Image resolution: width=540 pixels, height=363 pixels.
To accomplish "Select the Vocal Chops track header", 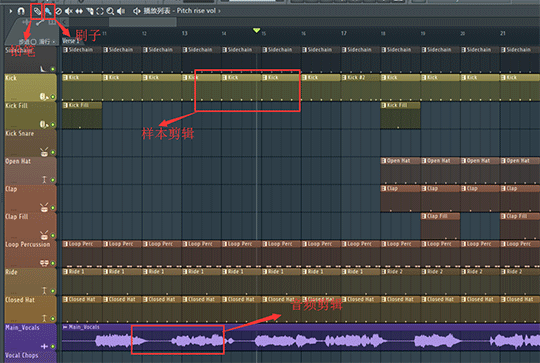I will pos(30,357).
